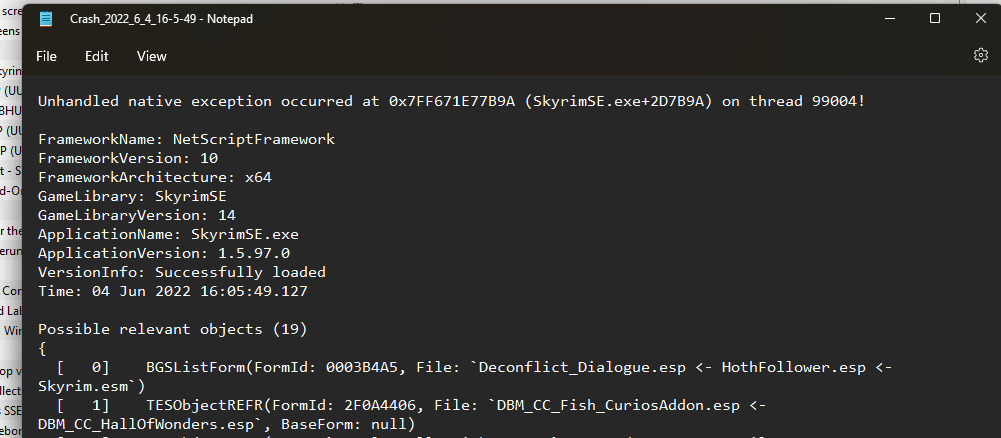The height and width of the screenshot is (438, 1001).
Task: Open the Edit menu
Action: (96, 56)
